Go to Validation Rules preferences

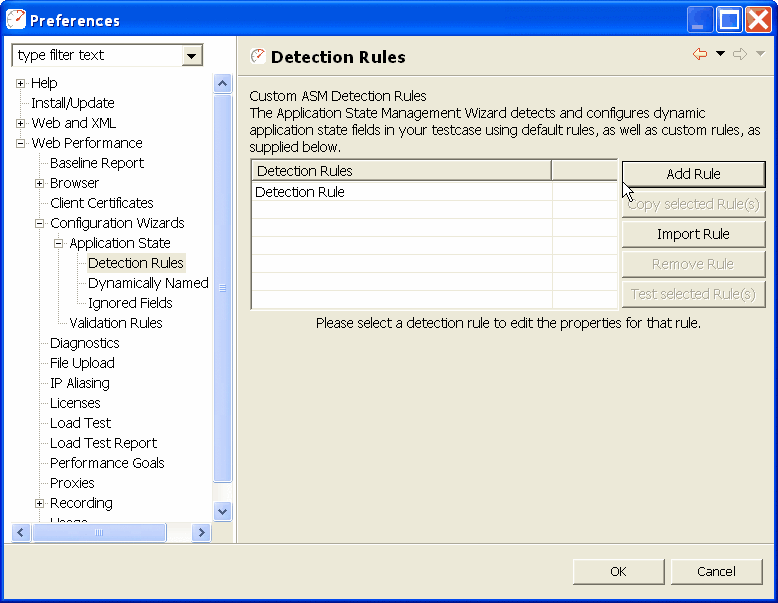115,323
